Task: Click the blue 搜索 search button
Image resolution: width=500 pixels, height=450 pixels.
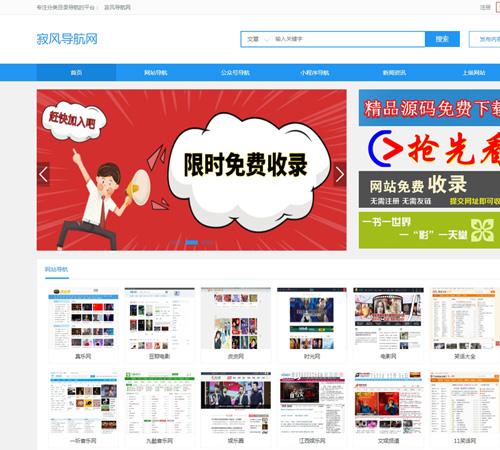Action: click(442, 39)
